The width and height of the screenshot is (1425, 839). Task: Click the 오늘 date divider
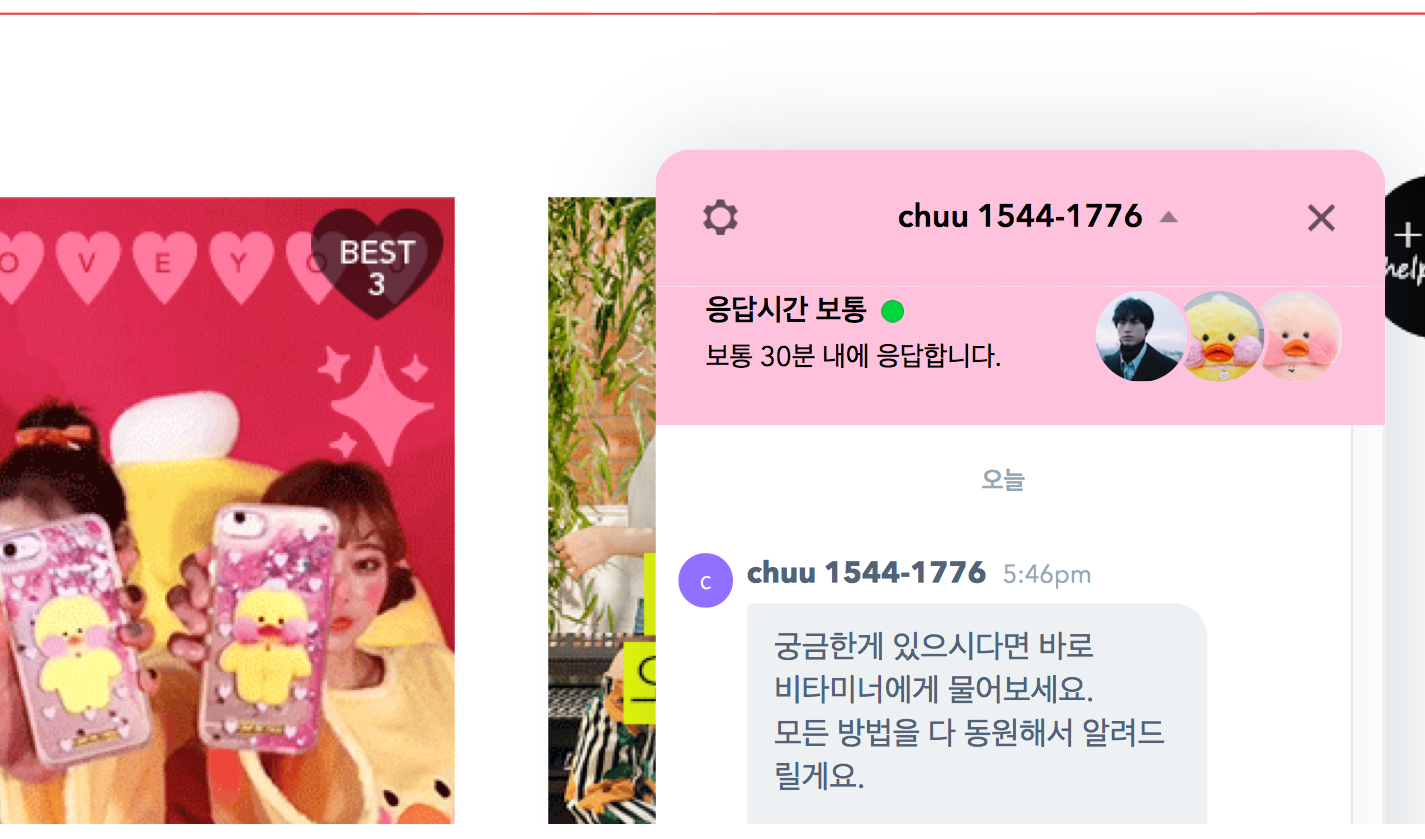(x=1003, y=480)
